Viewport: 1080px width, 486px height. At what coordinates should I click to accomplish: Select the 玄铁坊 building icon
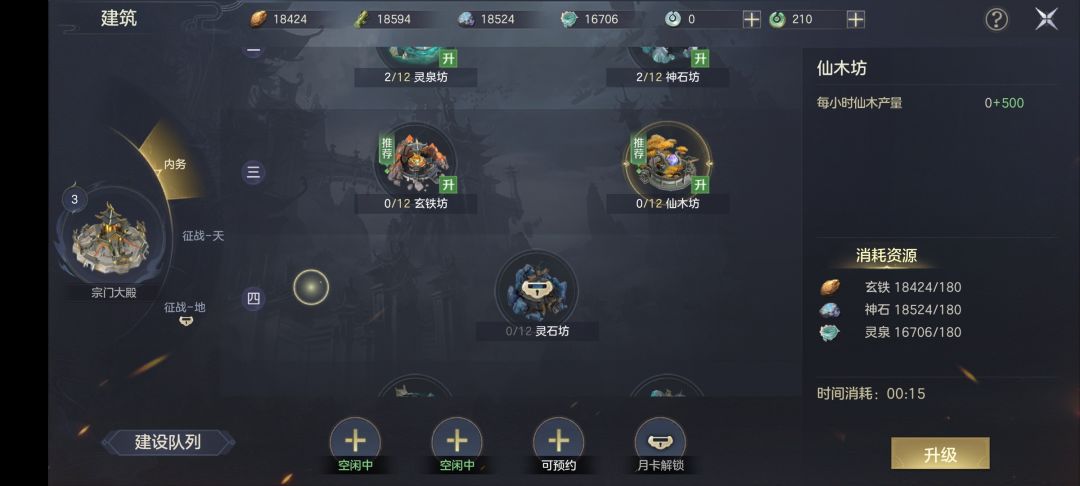[x=416, y=160]
